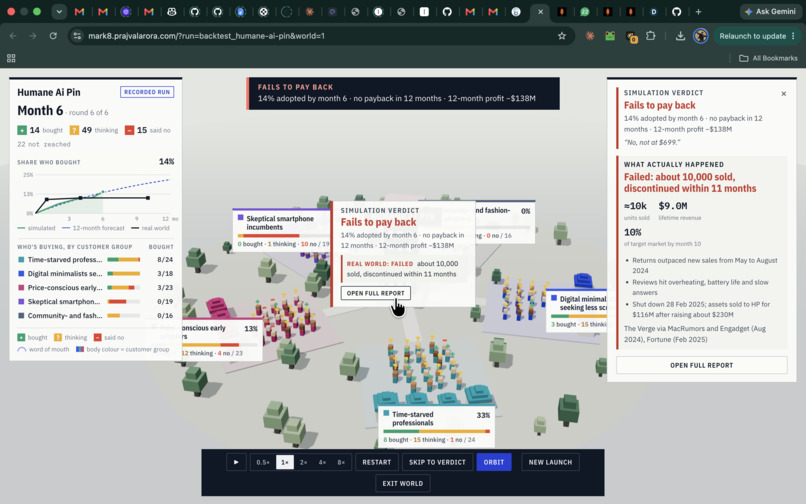Open Chrome's tab search dropdown chevron

[59, 11]
